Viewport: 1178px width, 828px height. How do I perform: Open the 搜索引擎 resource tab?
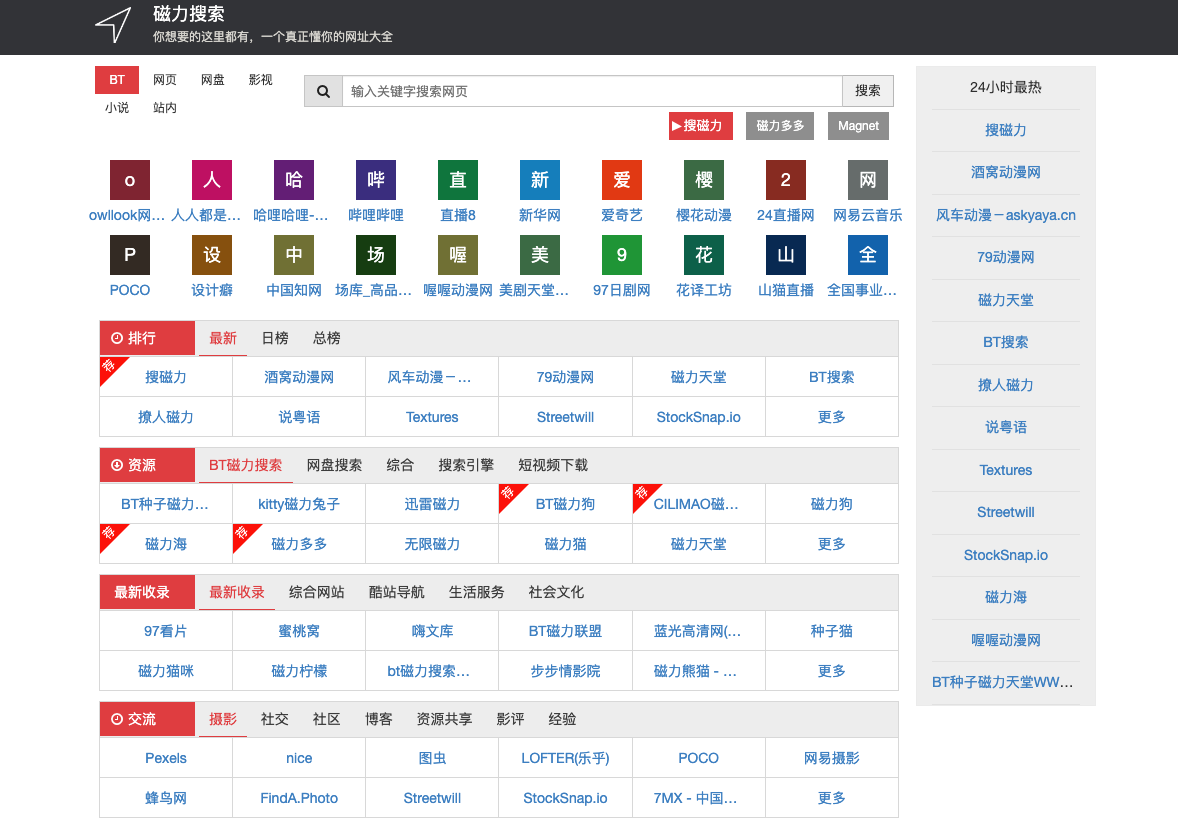pyautogui.click(x=466, y=465)
